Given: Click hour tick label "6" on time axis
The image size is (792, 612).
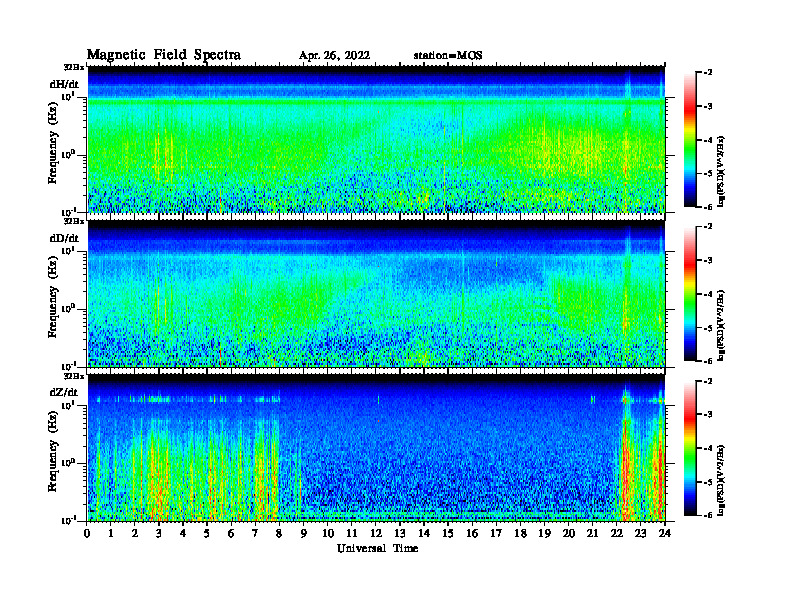Looking at the screenshot, I should coord(231,534).
